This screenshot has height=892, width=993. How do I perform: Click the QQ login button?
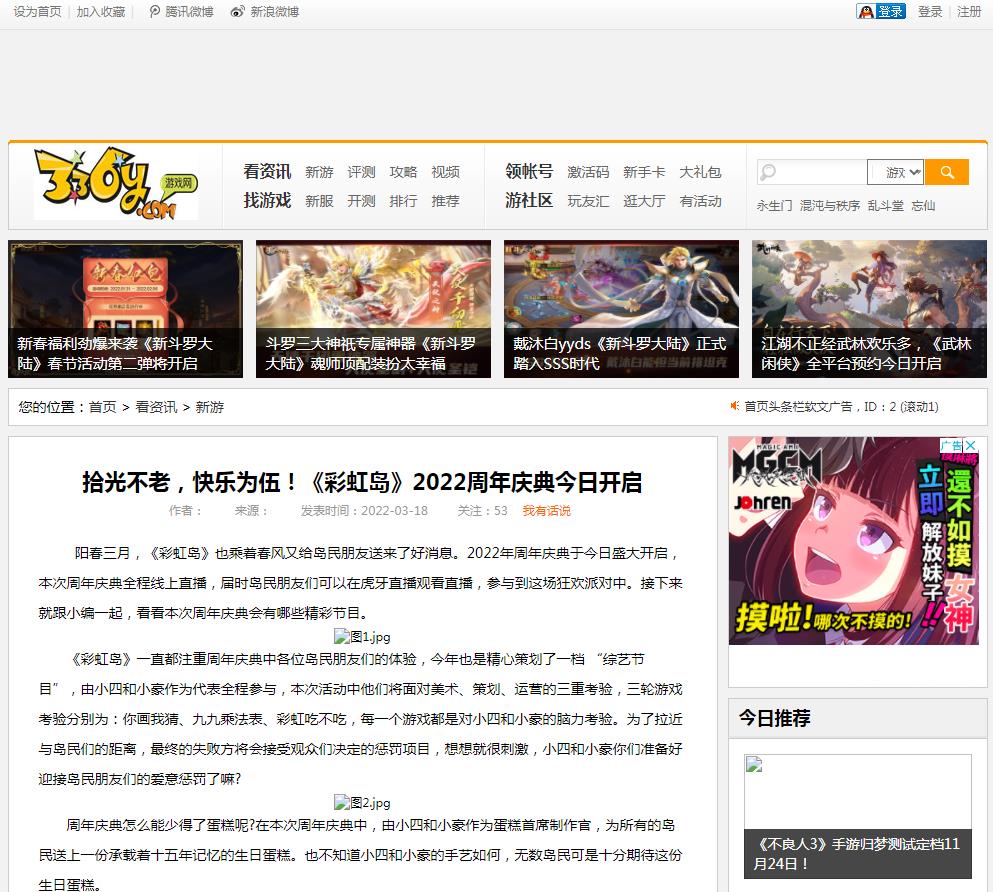point(881,11)
